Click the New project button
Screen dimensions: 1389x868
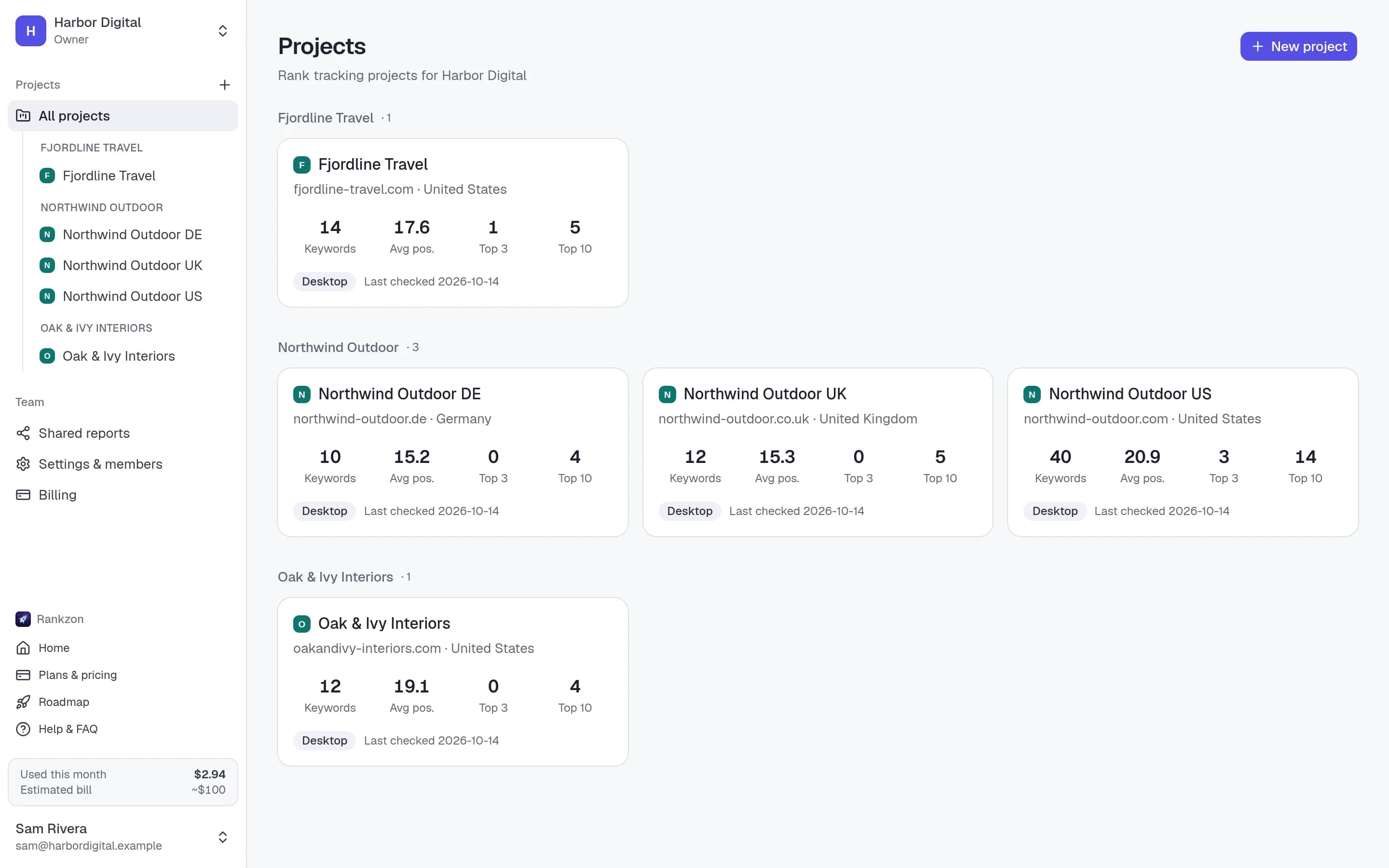click(x=1298, y=46)
